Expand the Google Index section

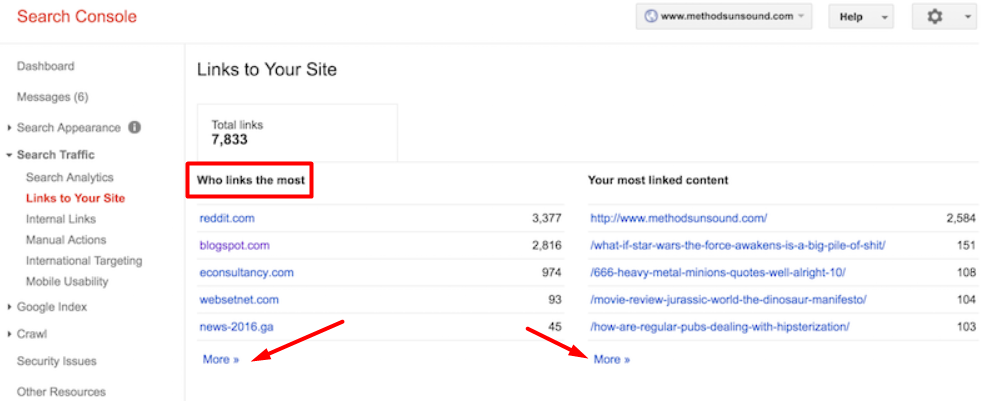point(10,307)
